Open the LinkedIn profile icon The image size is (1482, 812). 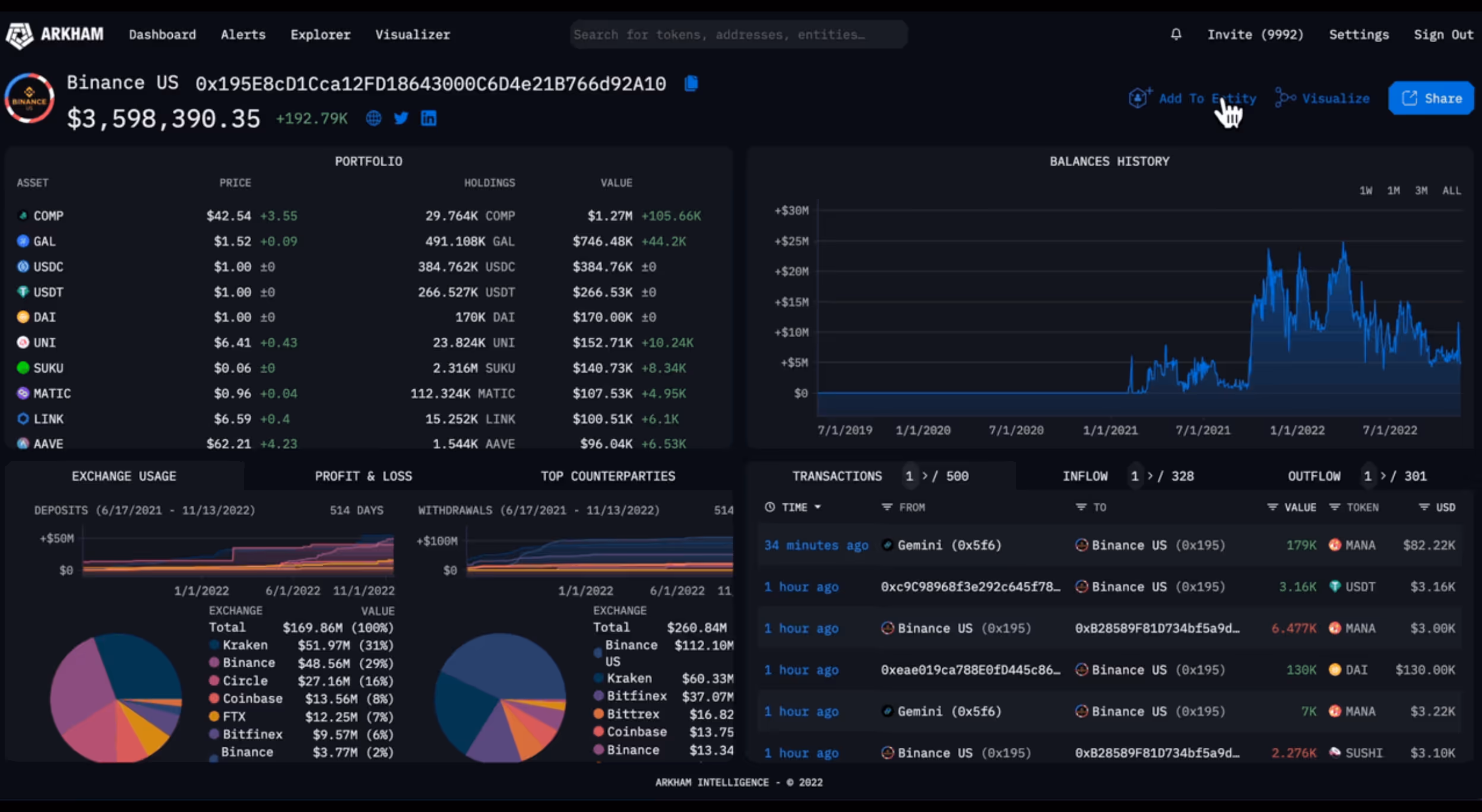point(428,118)
